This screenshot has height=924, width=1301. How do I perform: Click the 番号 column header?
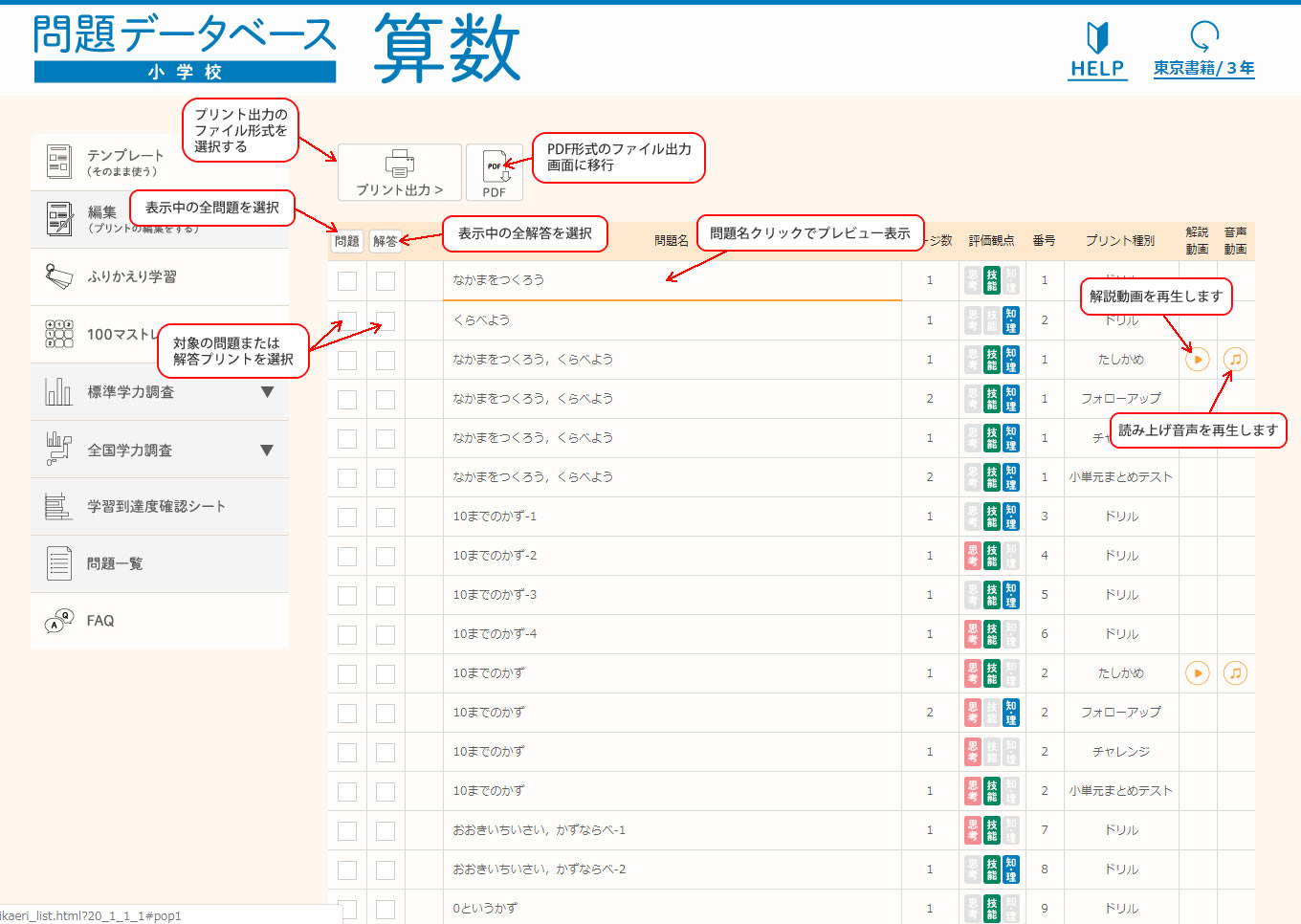tap(1044, 241)
